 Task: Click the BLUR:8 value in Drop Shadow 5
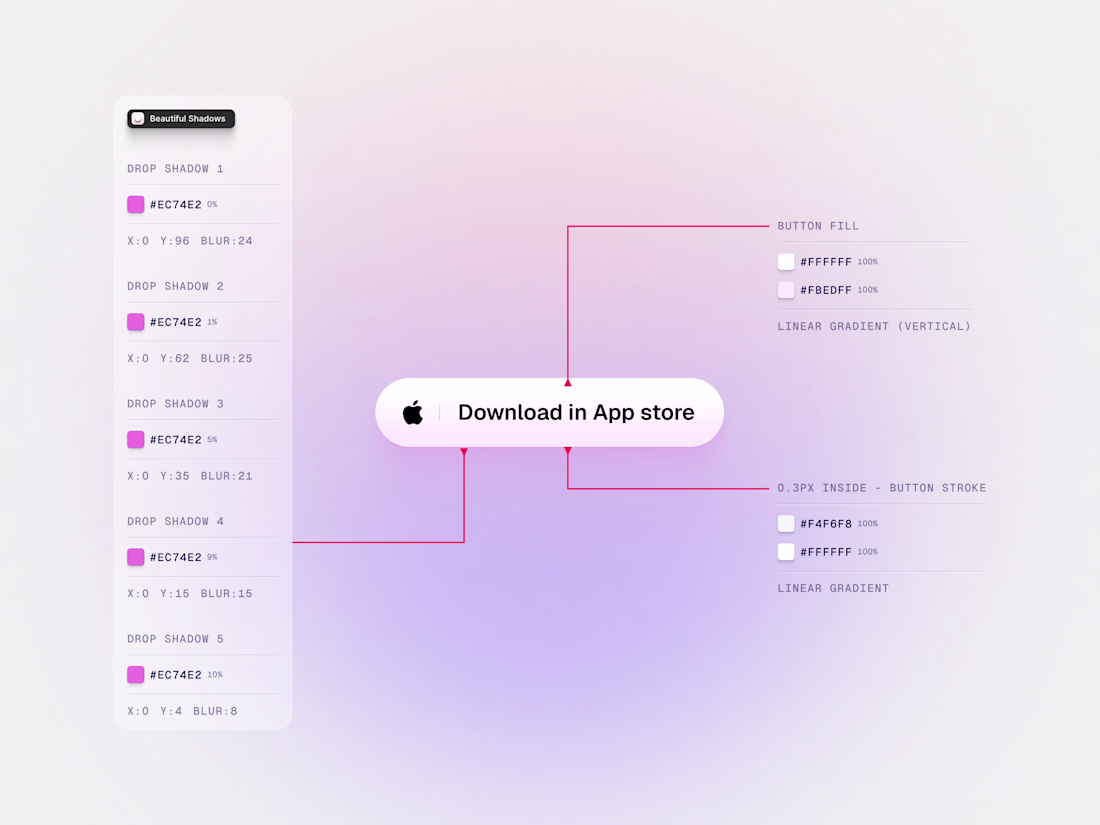click(215, 711)
